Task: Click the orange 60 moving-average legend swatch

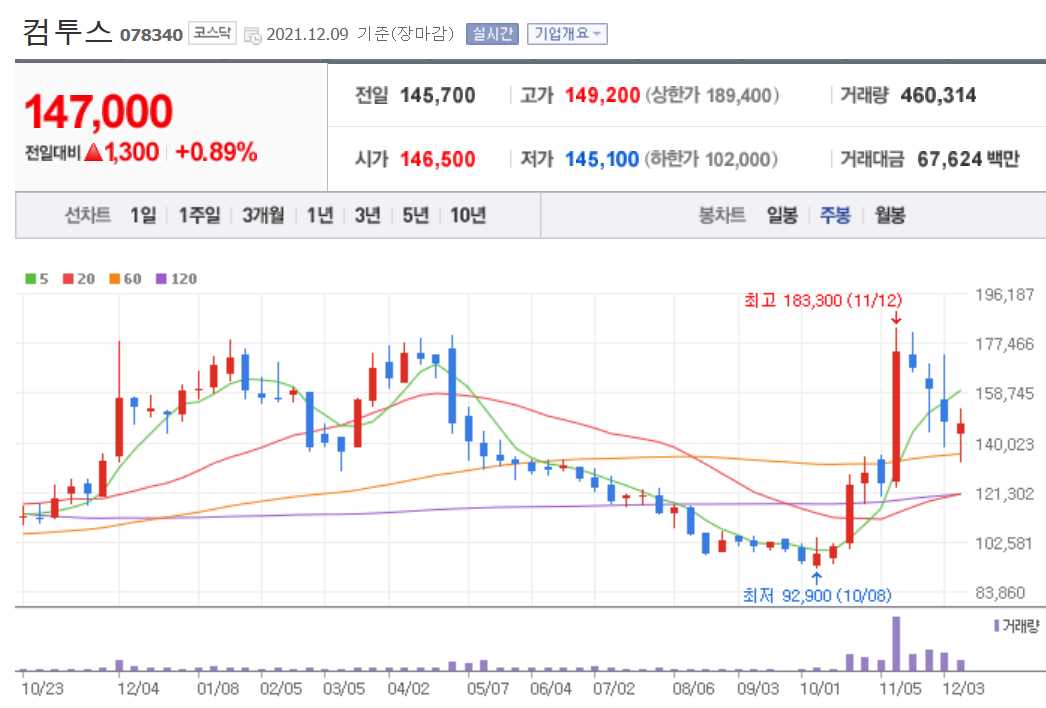Action: [115, 279]
